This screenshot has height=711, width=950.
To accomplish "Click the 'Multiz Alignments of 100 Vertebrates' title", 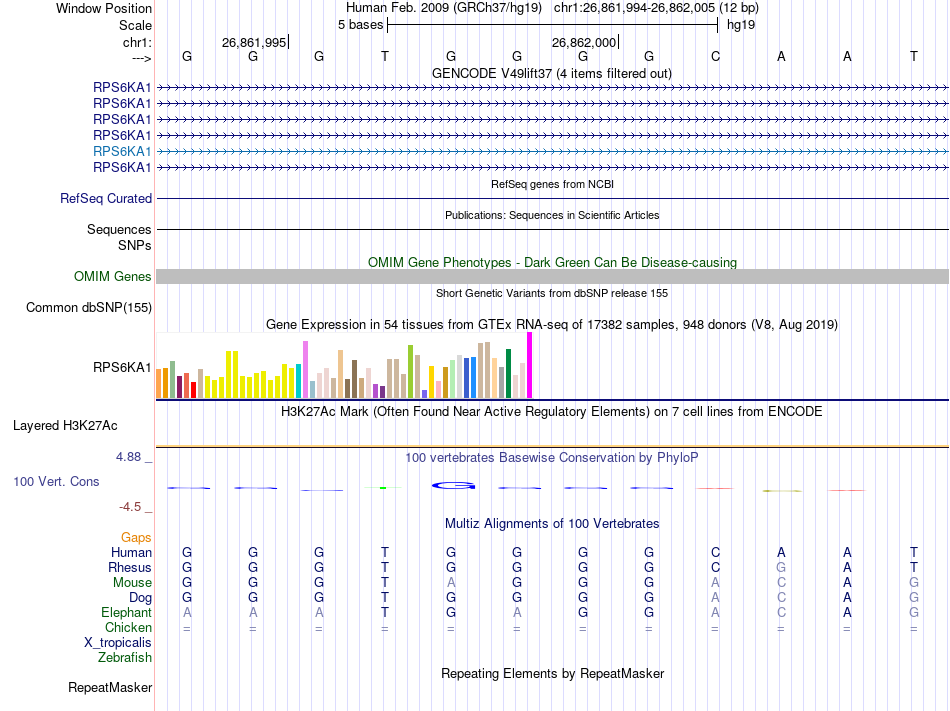I will click(551, 524).
